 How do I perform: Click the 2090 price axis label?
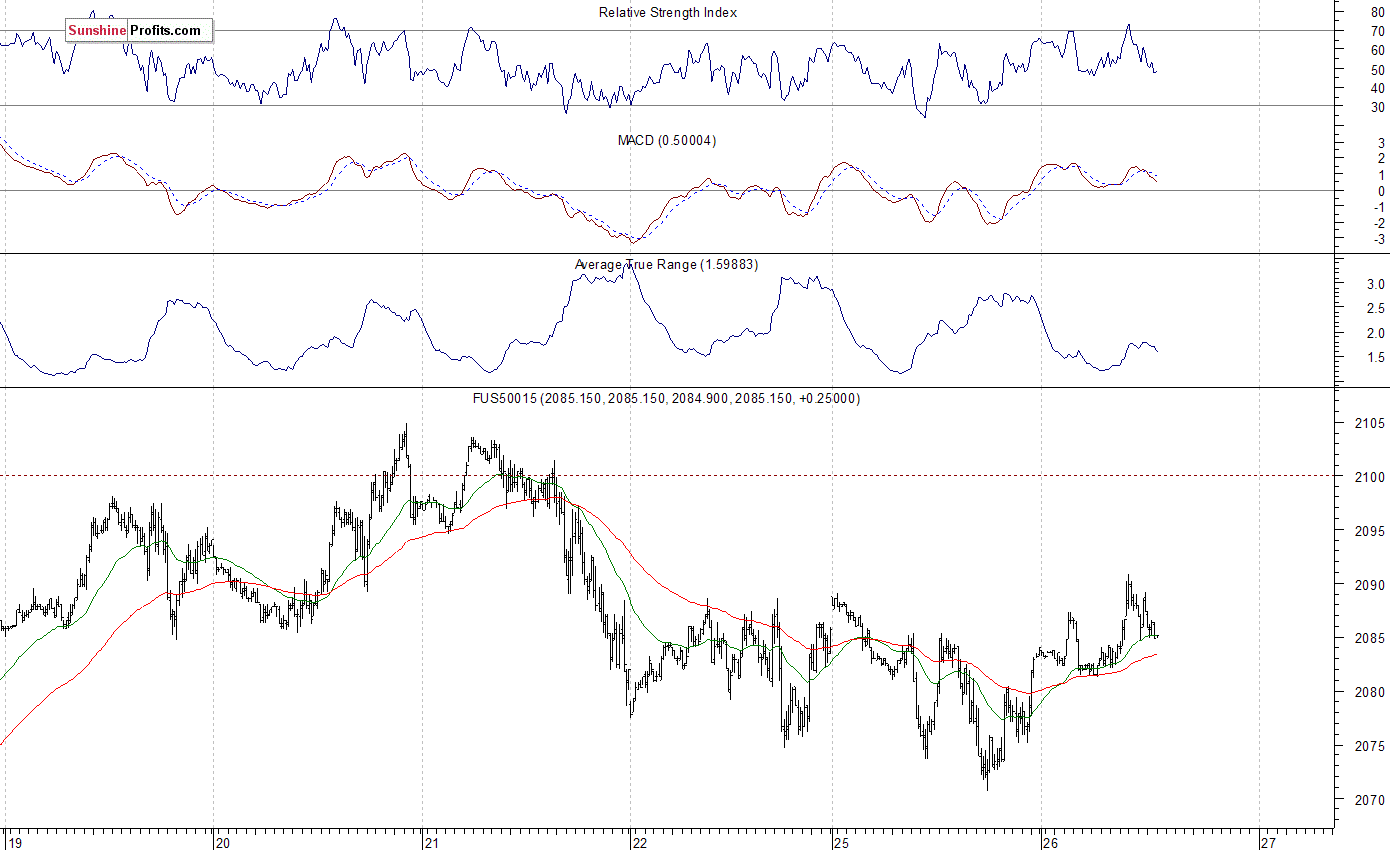click(1371, 585)
